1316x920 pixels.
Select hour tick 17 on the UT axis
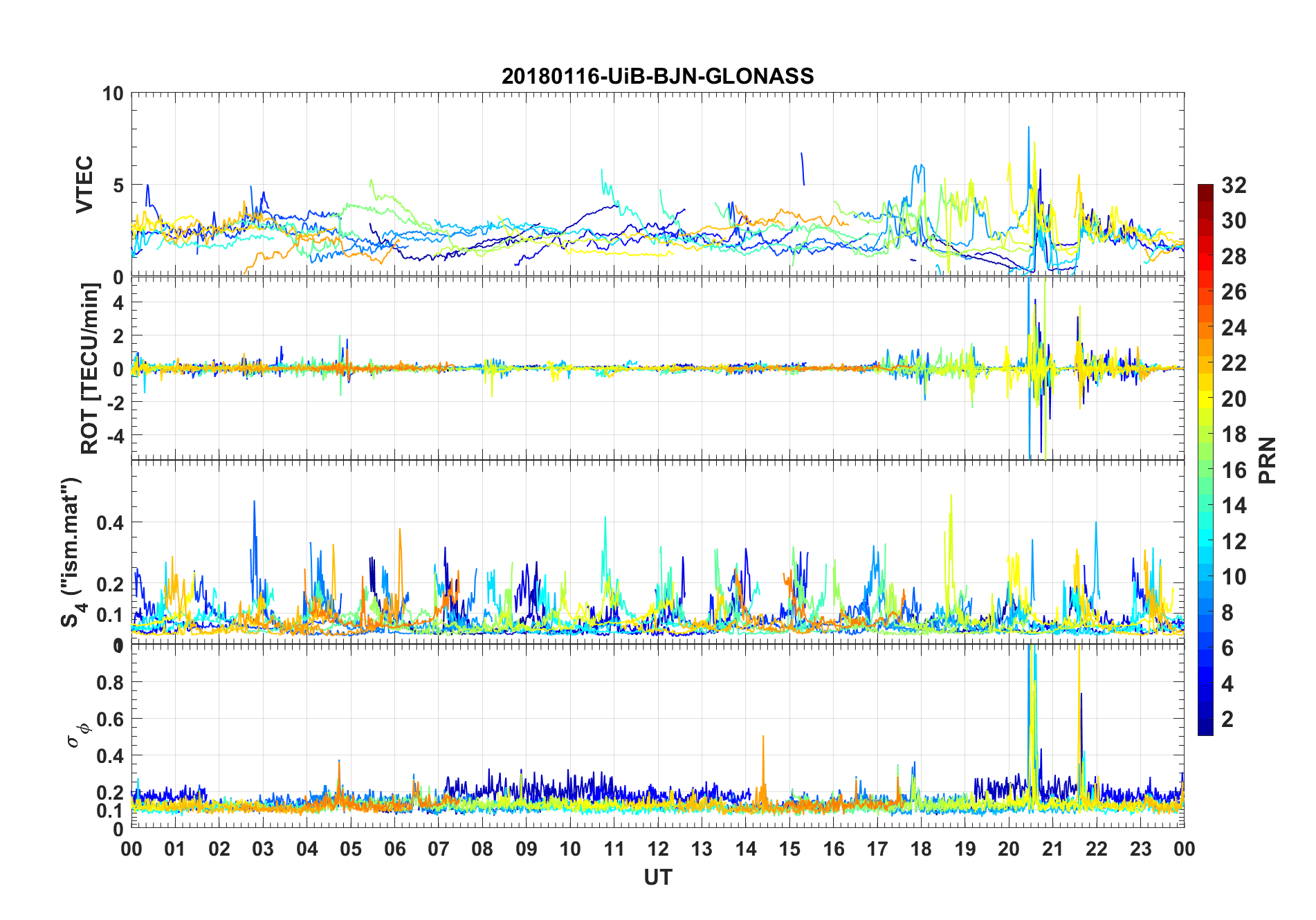pyautogui.click(x=877, y=849)
